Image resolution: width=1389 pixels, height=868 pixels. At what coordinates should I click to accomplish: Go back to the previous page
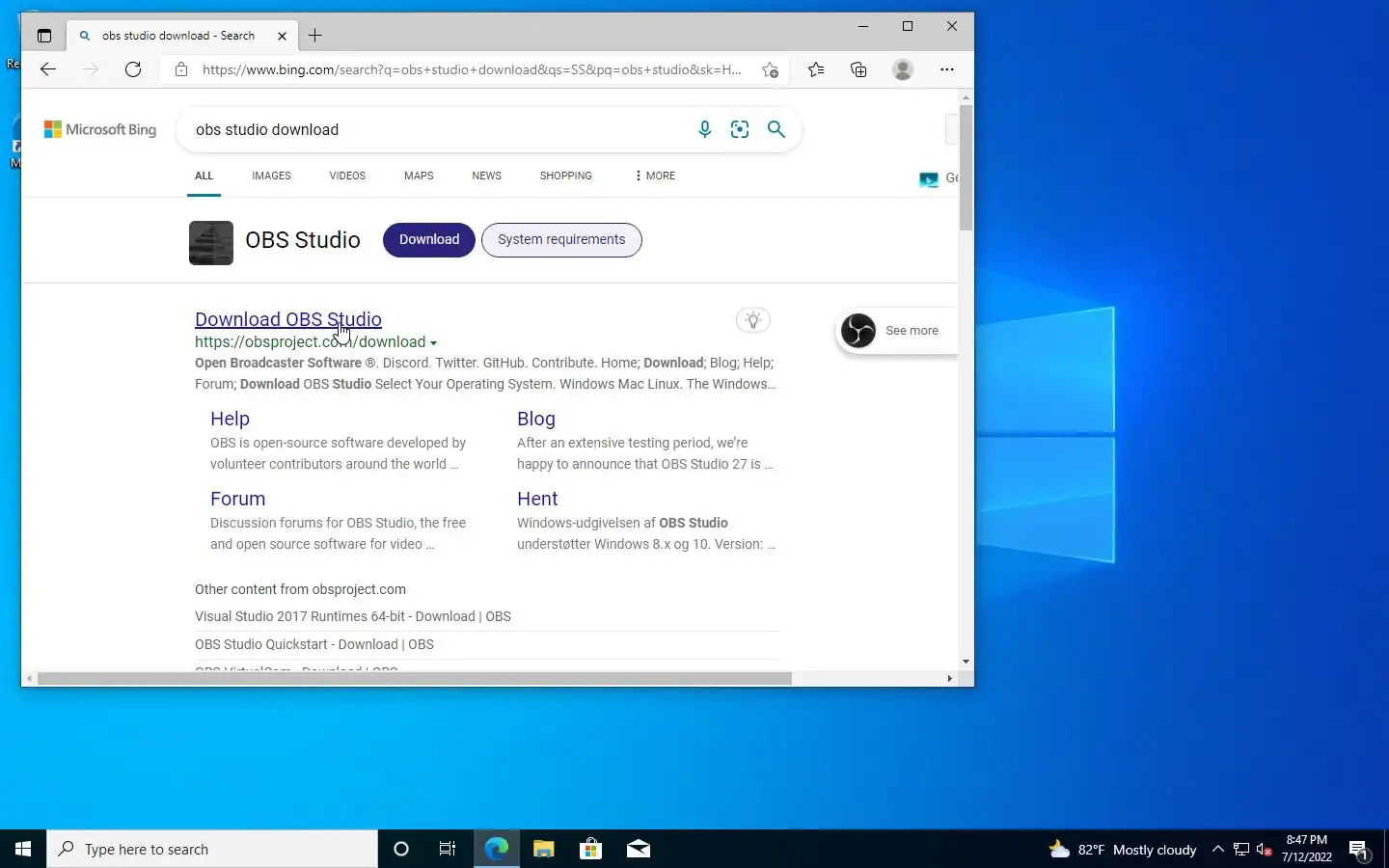(x=48, y=69)
